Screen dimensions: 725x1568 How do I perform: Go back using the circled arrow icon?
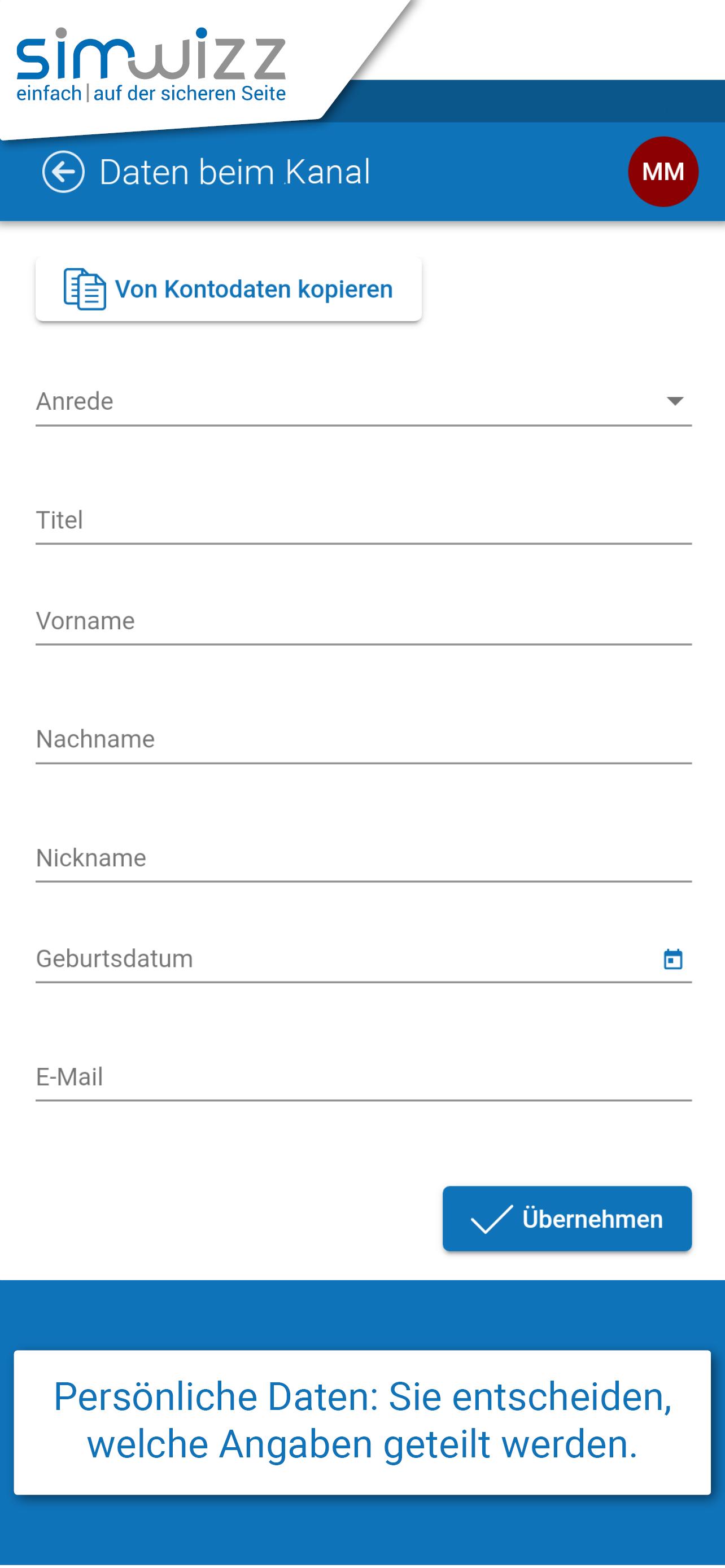point(63,172)
